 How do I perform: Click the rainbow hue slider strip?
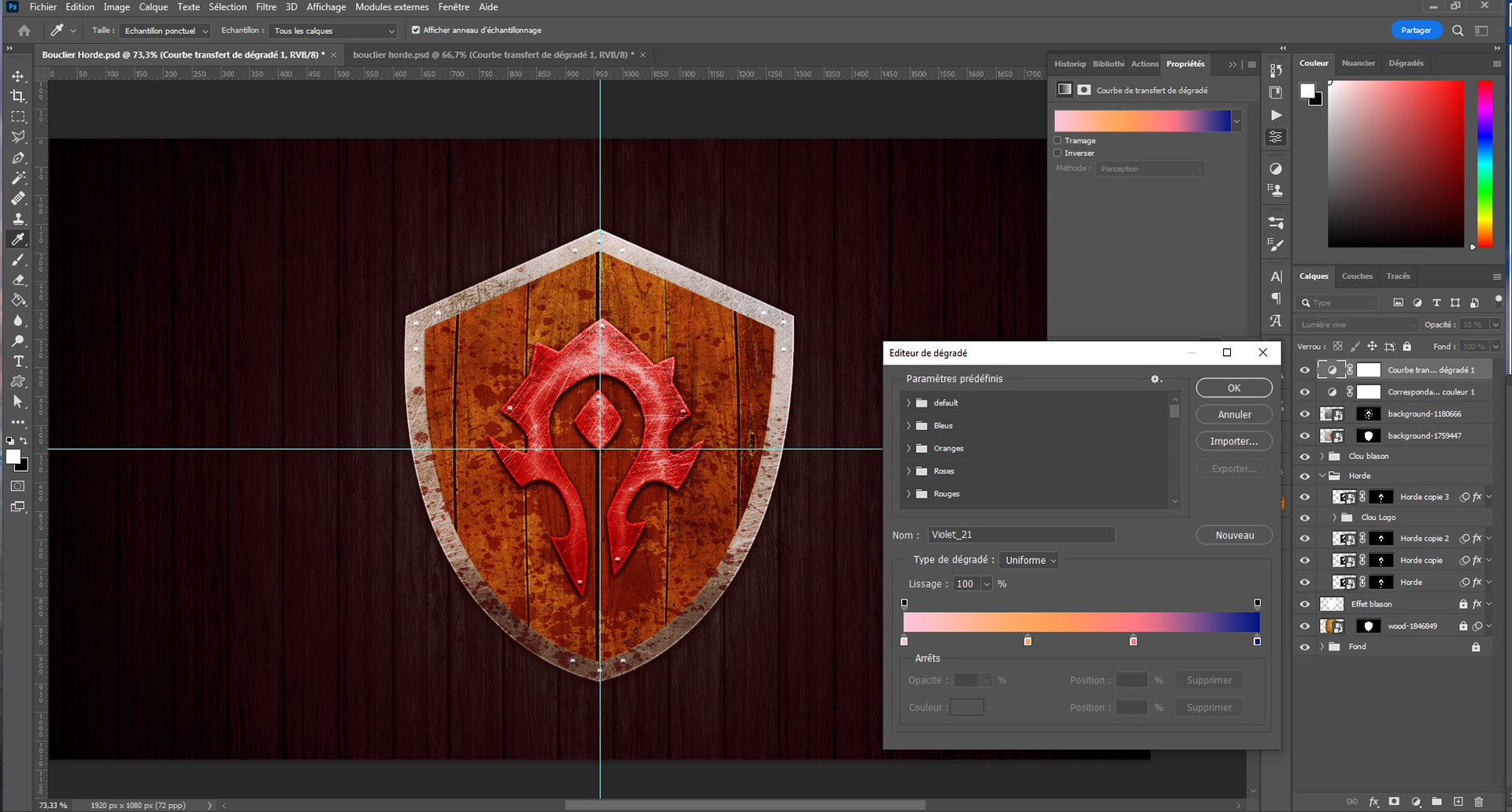pos(1484,164)
